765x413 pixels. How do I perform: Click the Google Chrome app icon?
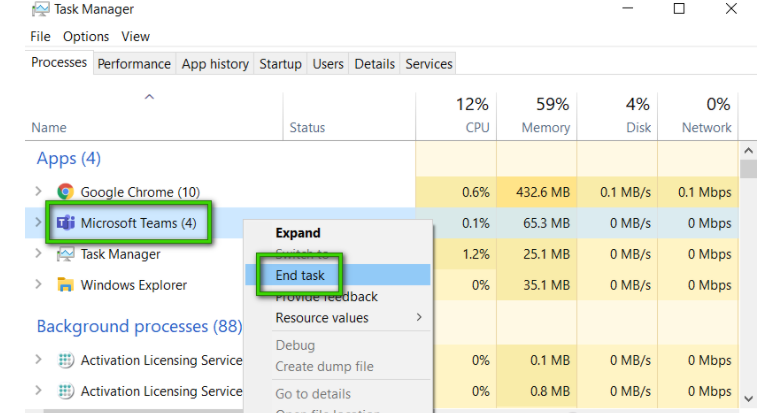(65, 192)
